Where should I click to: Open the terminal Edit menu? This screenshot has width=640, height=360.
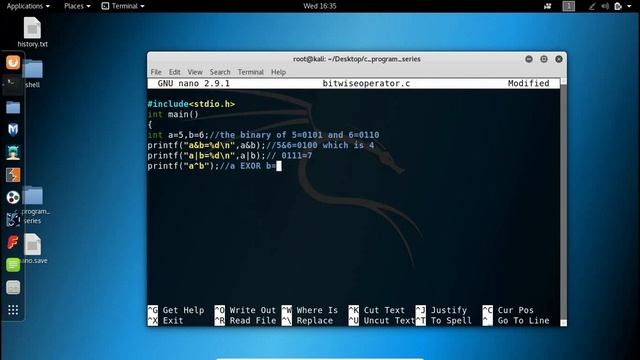(175, 72)
